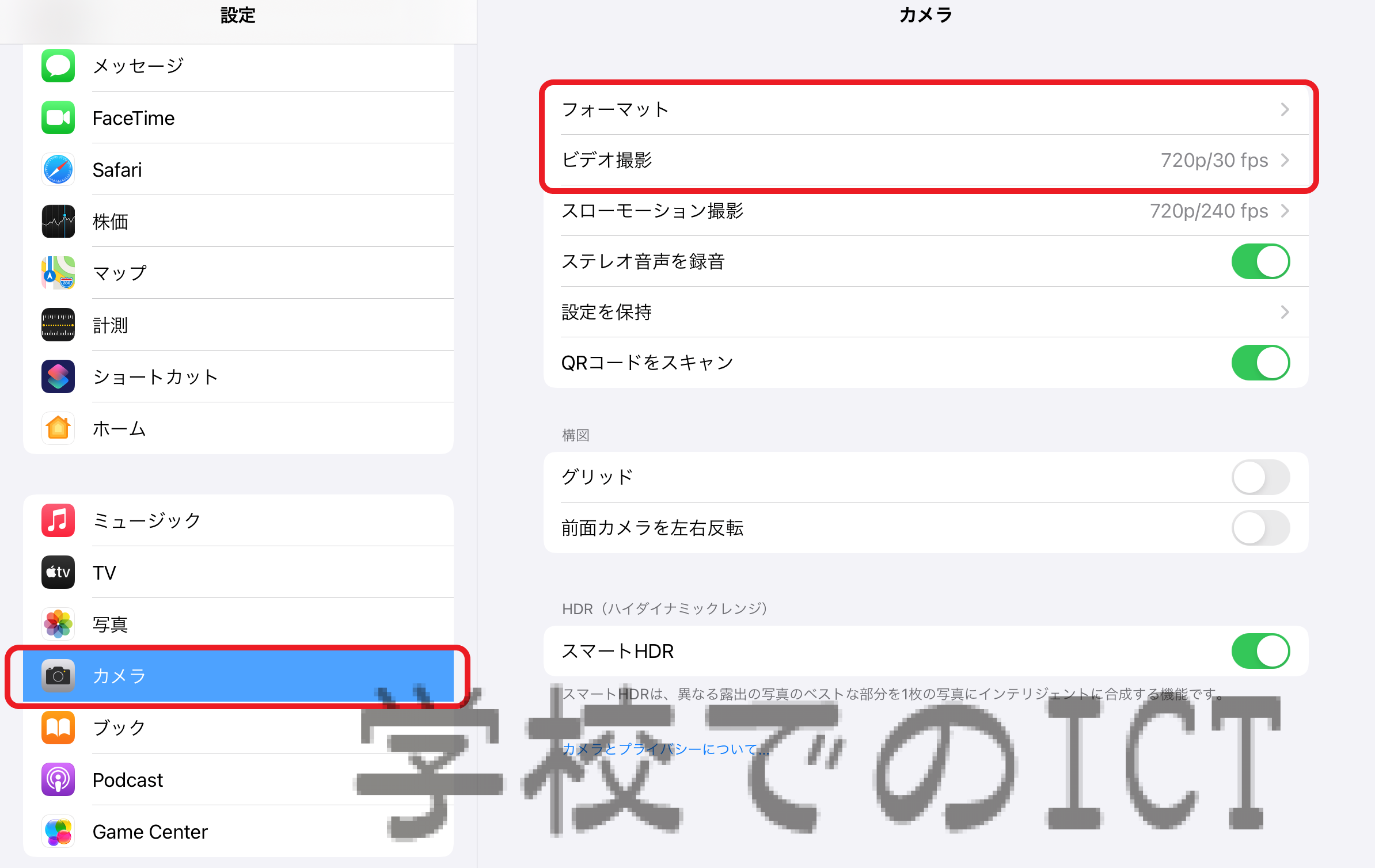
Task: Select the フォーマット row label
Action: 615,109
